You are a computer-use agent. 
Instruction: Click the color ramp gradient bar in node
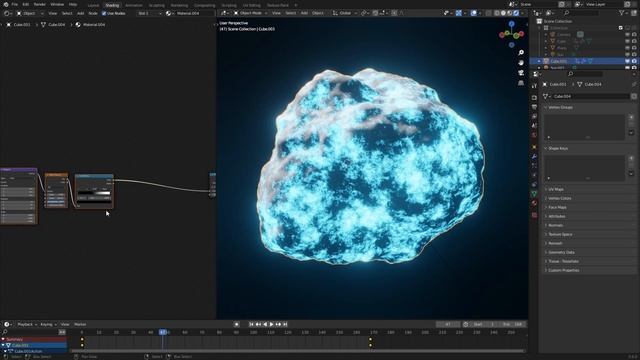[x=94, y=193]
